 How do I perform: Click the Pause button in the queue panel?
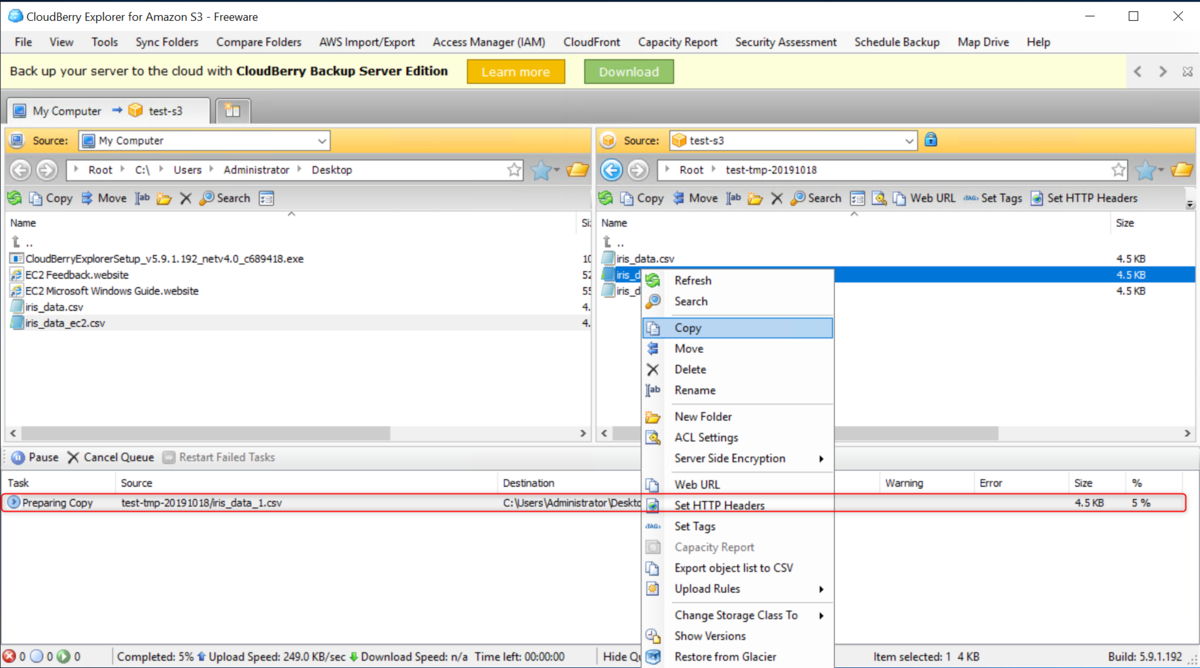tap(35, 457)
